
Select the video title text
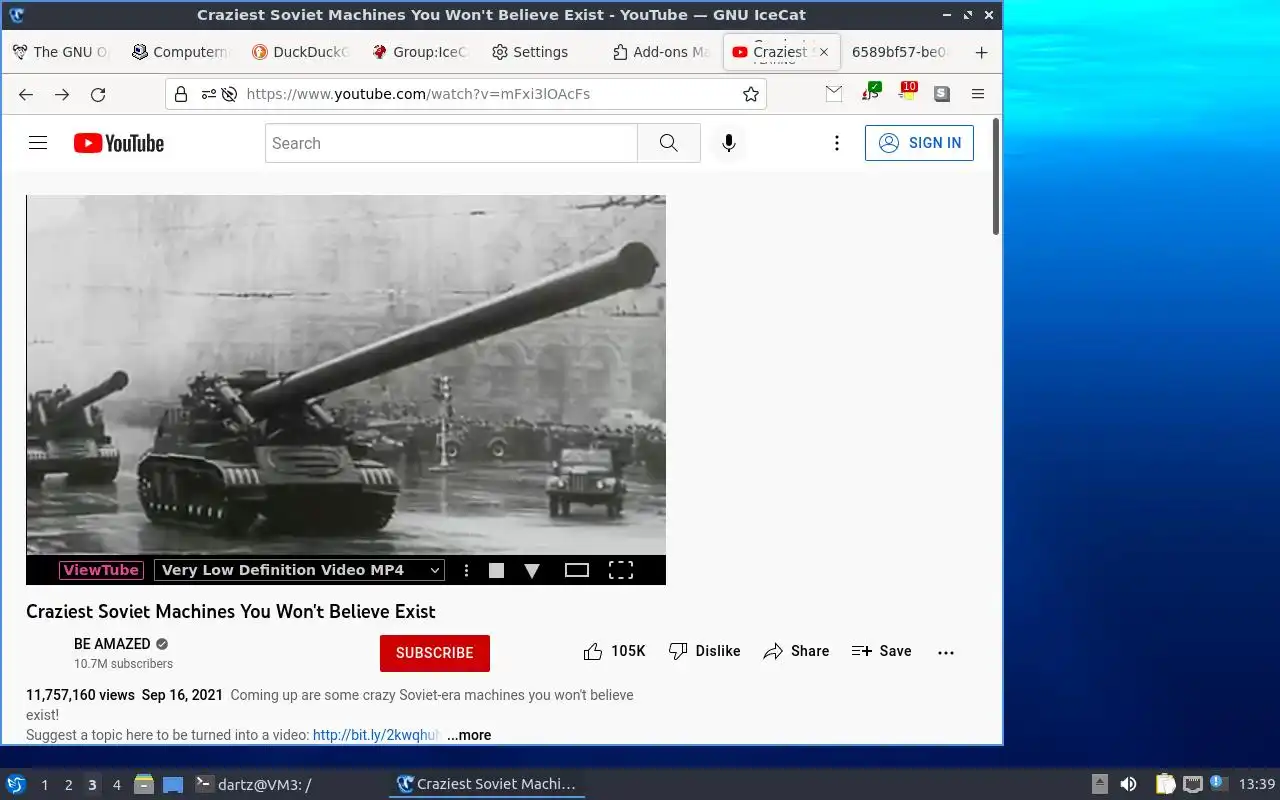[x=231, y=611]
